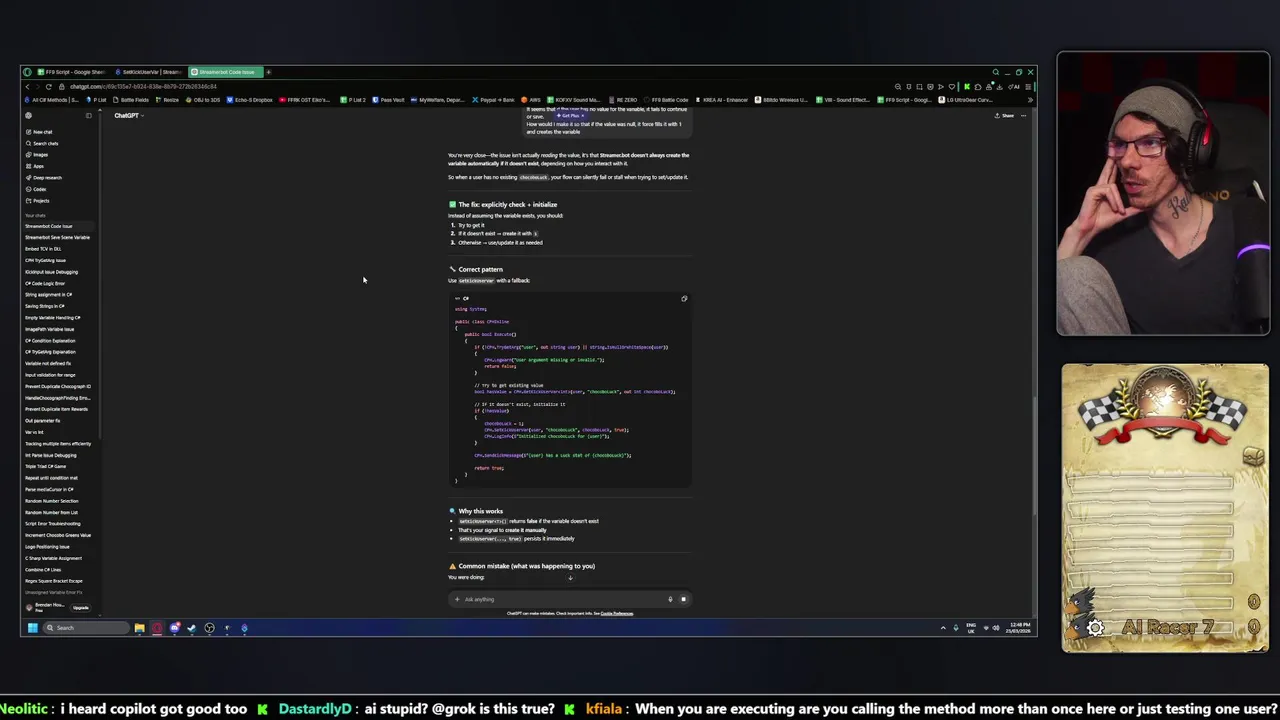Open the FF9 Battle Code bookmark
Image resolution: width=1280 pixels, height=720 pixels.
point(665,100)
